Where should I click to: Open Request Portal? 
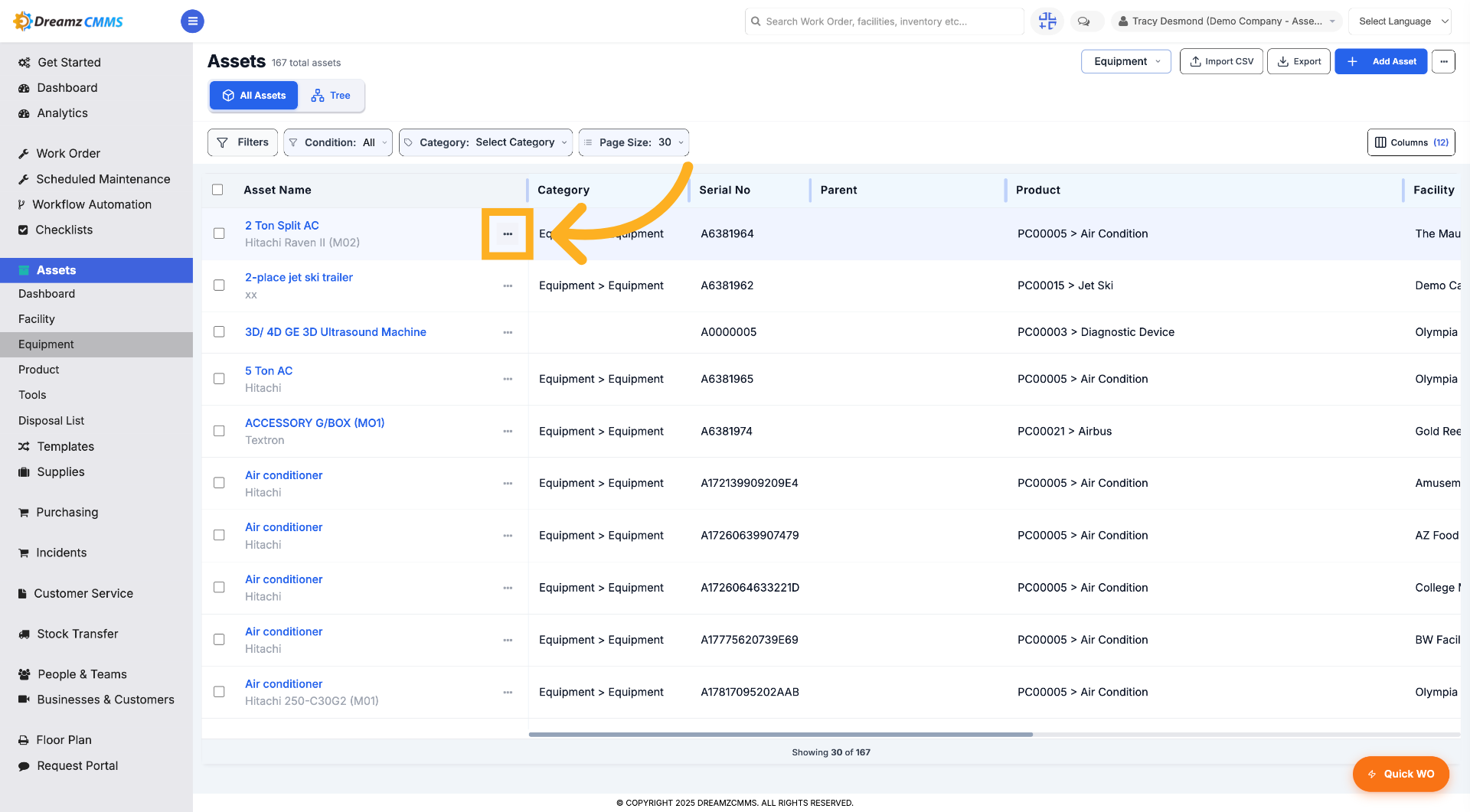(77, 765)
